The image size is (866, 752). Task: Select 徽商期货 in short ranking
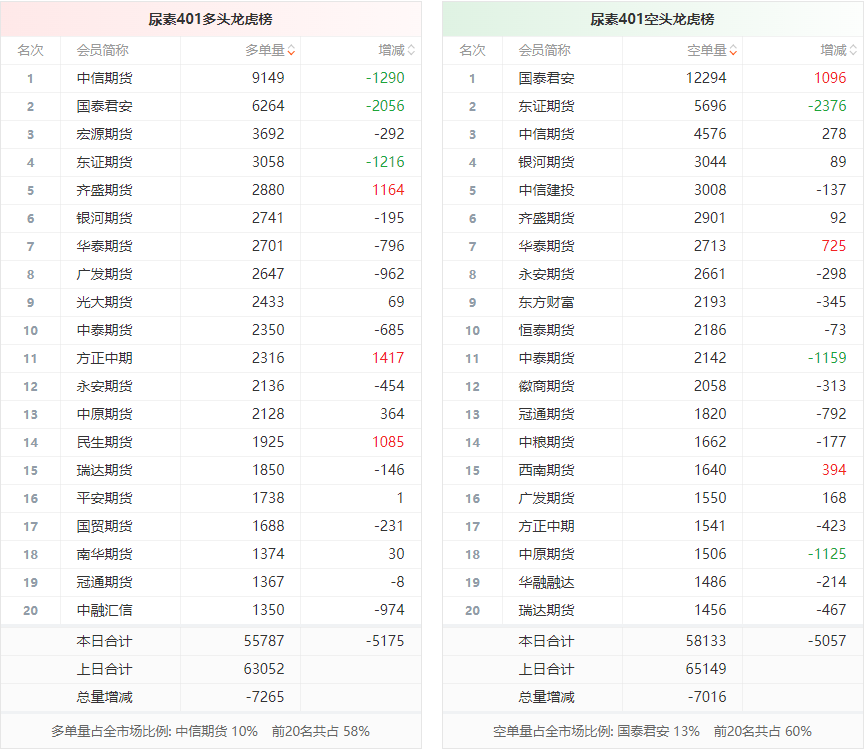pos(546,386)
